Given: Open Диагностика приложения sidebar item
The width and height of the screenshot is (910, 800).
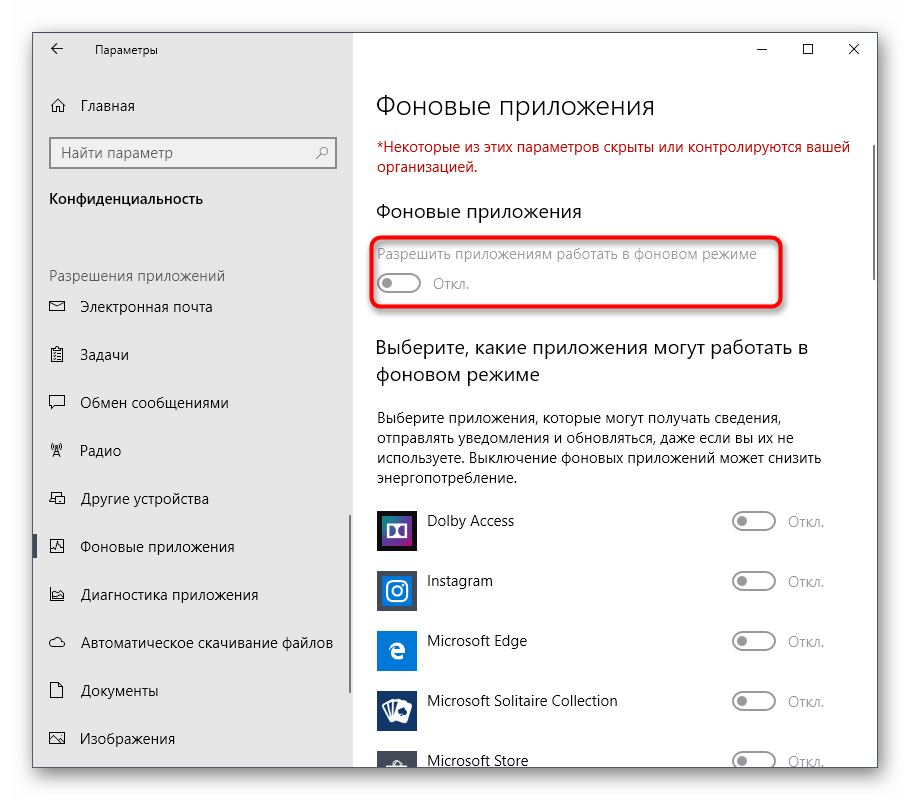Looking at the screenshot, I should tap(169, 595).
